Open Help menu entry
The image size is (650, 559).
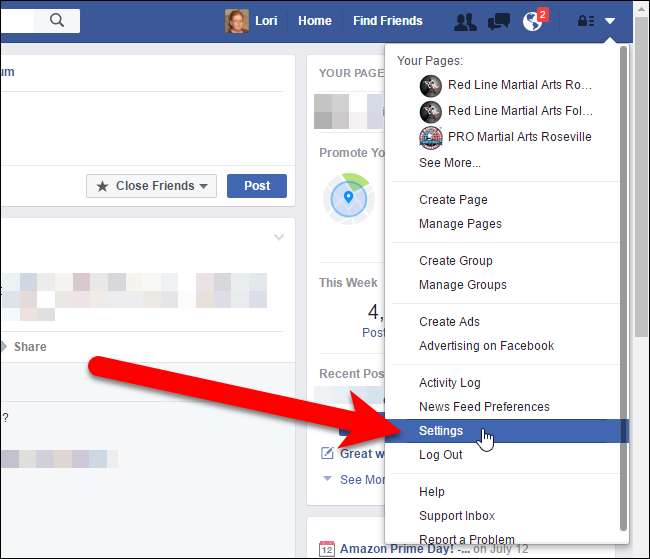tap(432, 492)
